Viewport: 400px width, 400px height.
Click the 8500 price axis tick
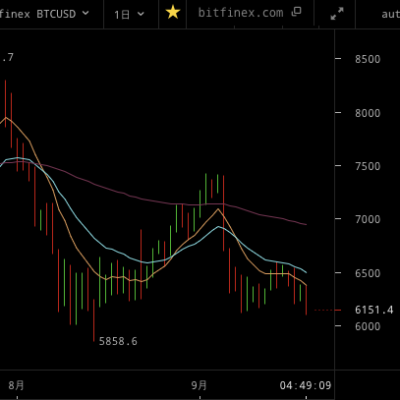pyautogui.click(x=367, y=59)
